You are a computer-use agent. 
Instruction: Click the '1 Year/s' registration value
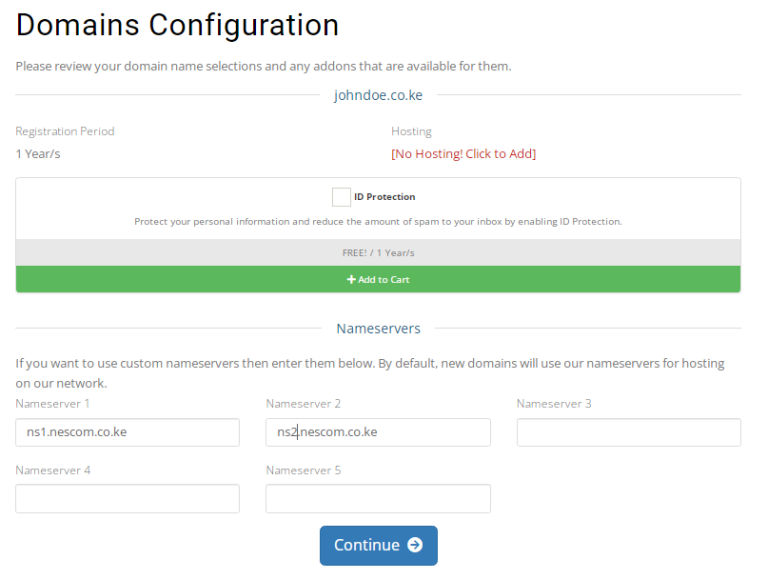pos(38,154)
